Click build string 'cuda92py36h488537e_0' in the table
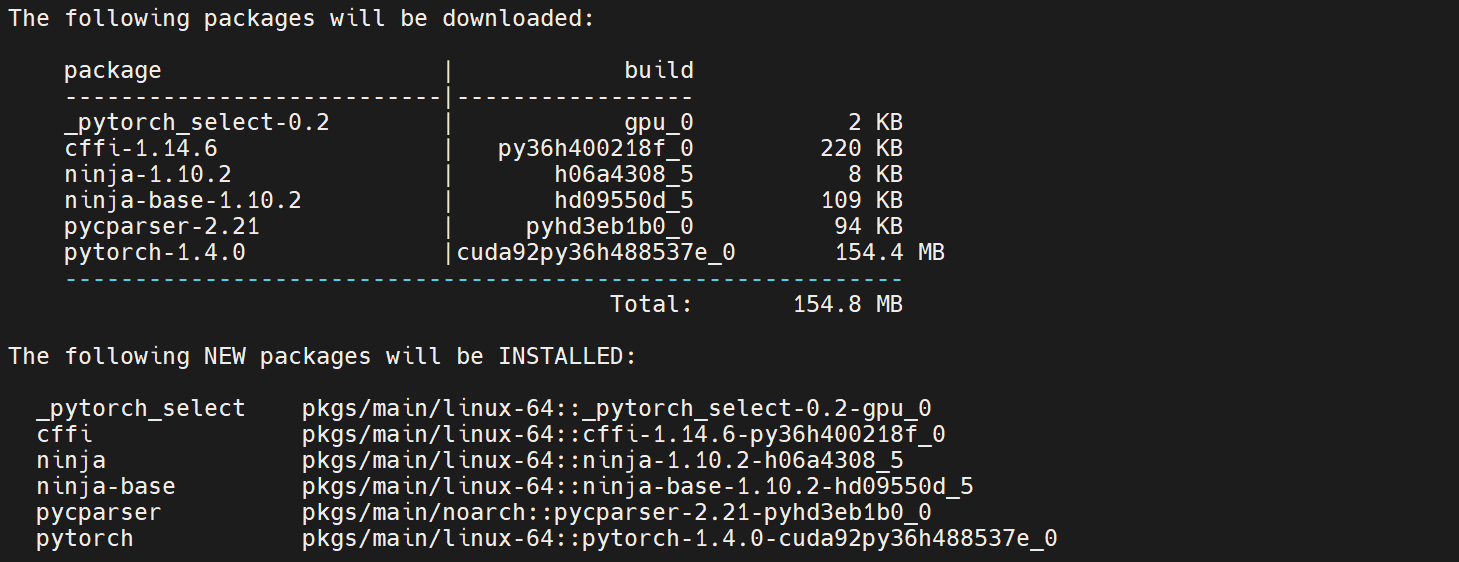The image size is (1459, 562). (x=596, y=252)
